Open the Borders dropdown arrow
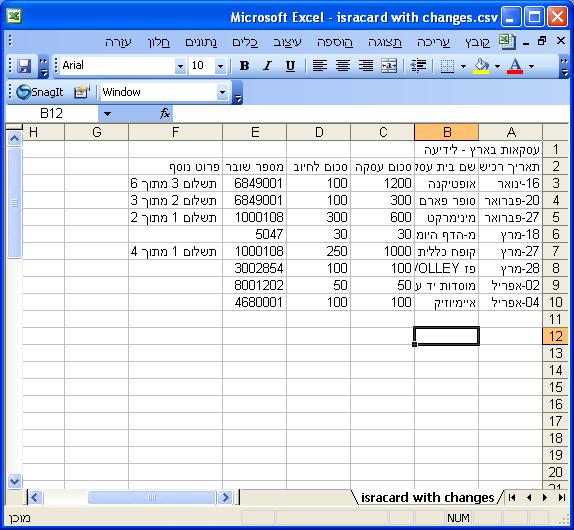 pos(463,66)
